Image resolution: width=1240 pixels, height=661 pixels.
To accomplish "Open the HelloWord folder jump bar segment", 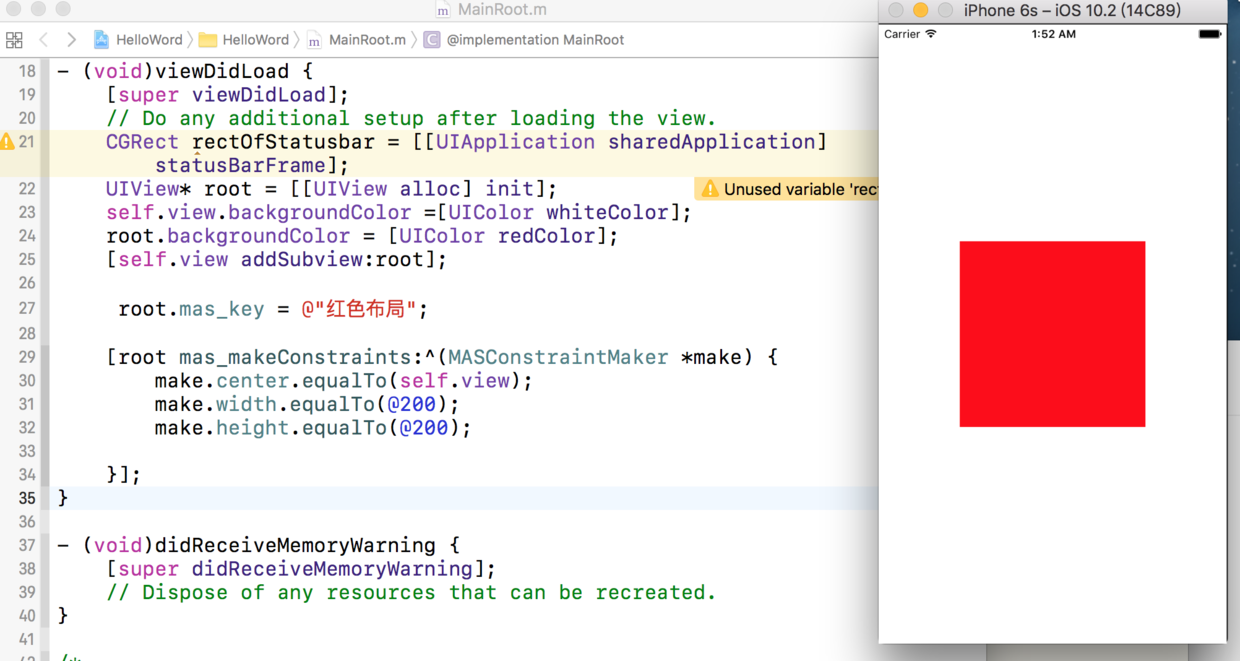I will pos(244,40).
